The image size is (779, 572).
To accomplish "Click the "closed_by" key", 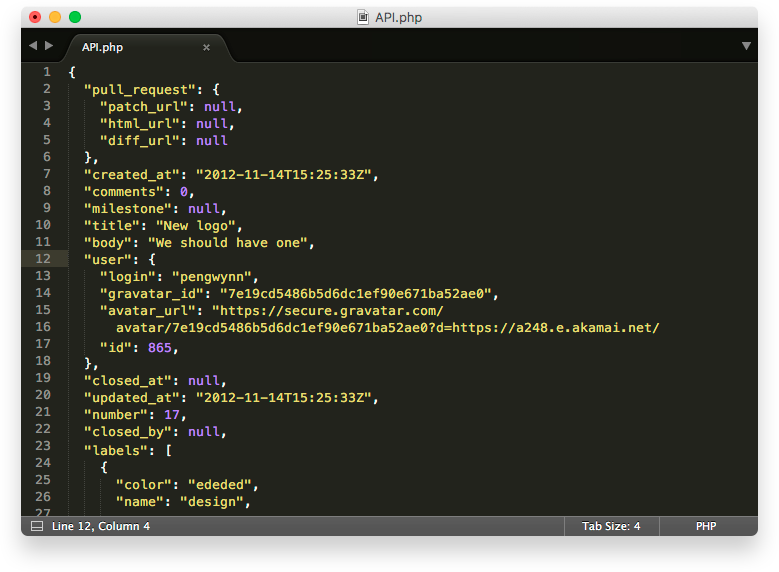I will pyautogui.click(x=127, y=431).
